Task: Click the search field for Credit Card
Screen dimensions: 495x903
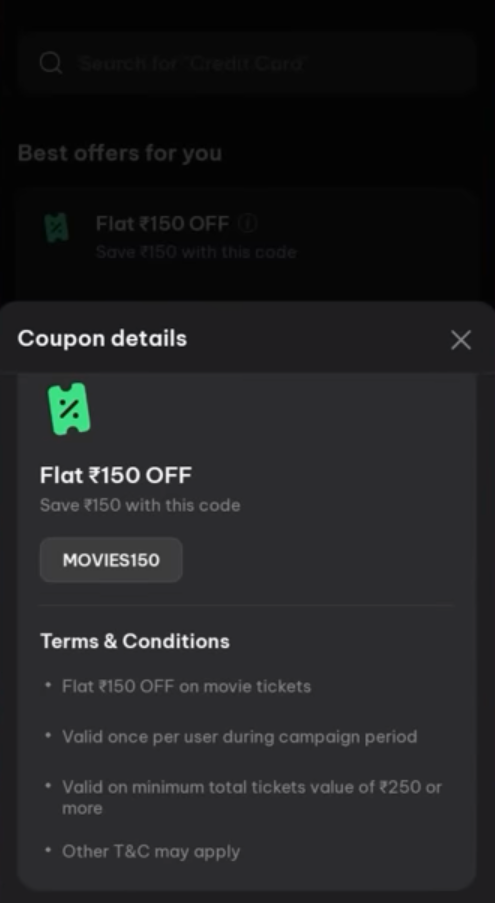Action: click(248, 62)
